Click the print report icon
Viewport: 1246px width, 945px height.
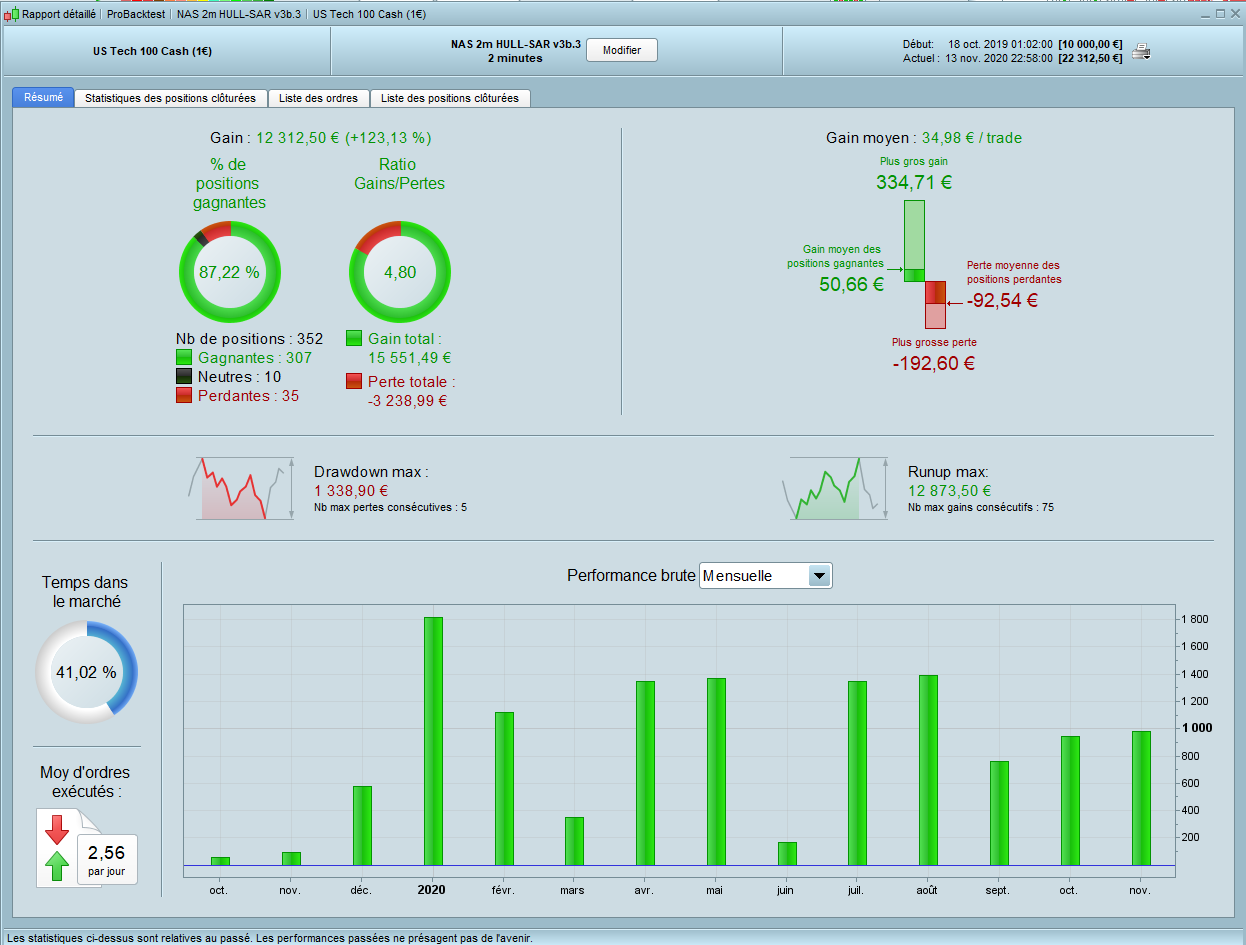[1140, 52]
